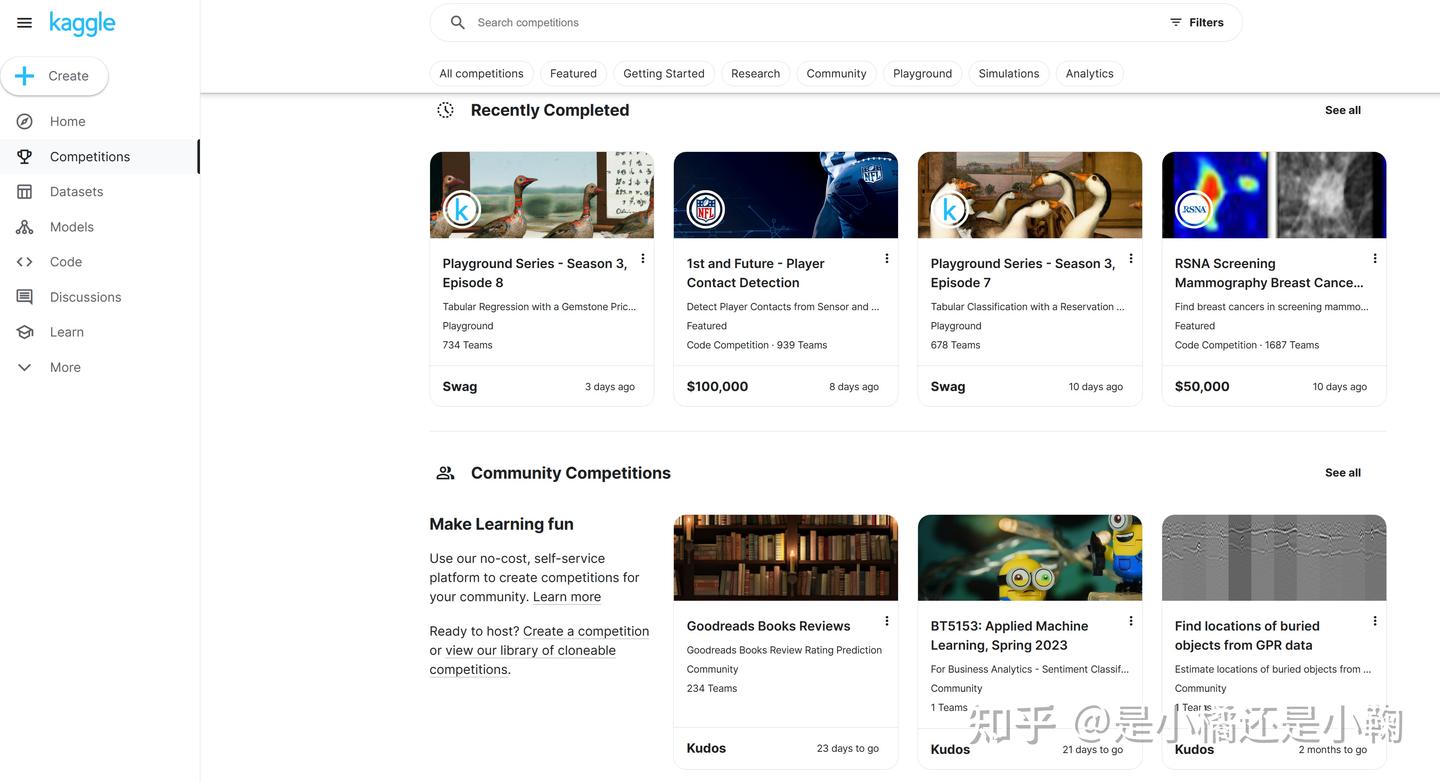Open options for RSNA Screening Mammography card
Viewport: 1440px width, 782px height.
[x=1375, y=258]
